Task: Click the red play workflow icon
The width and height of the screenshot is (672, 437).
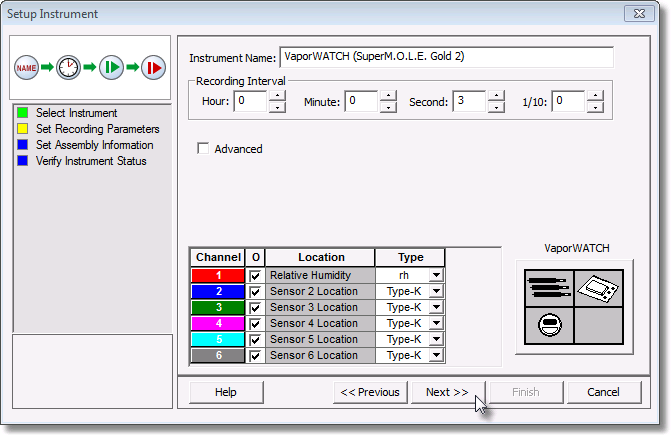Action: coord(153,68)
